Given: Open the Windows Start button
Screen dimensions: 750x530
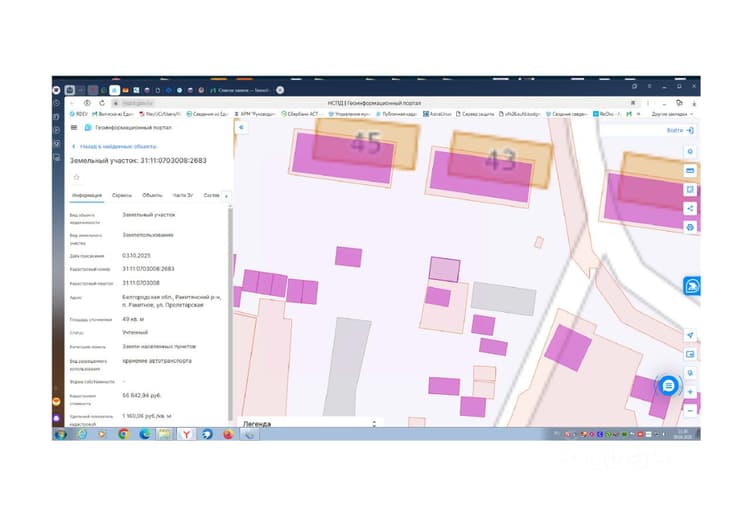Looking at the screenshot, I should [x=61, y=434].
